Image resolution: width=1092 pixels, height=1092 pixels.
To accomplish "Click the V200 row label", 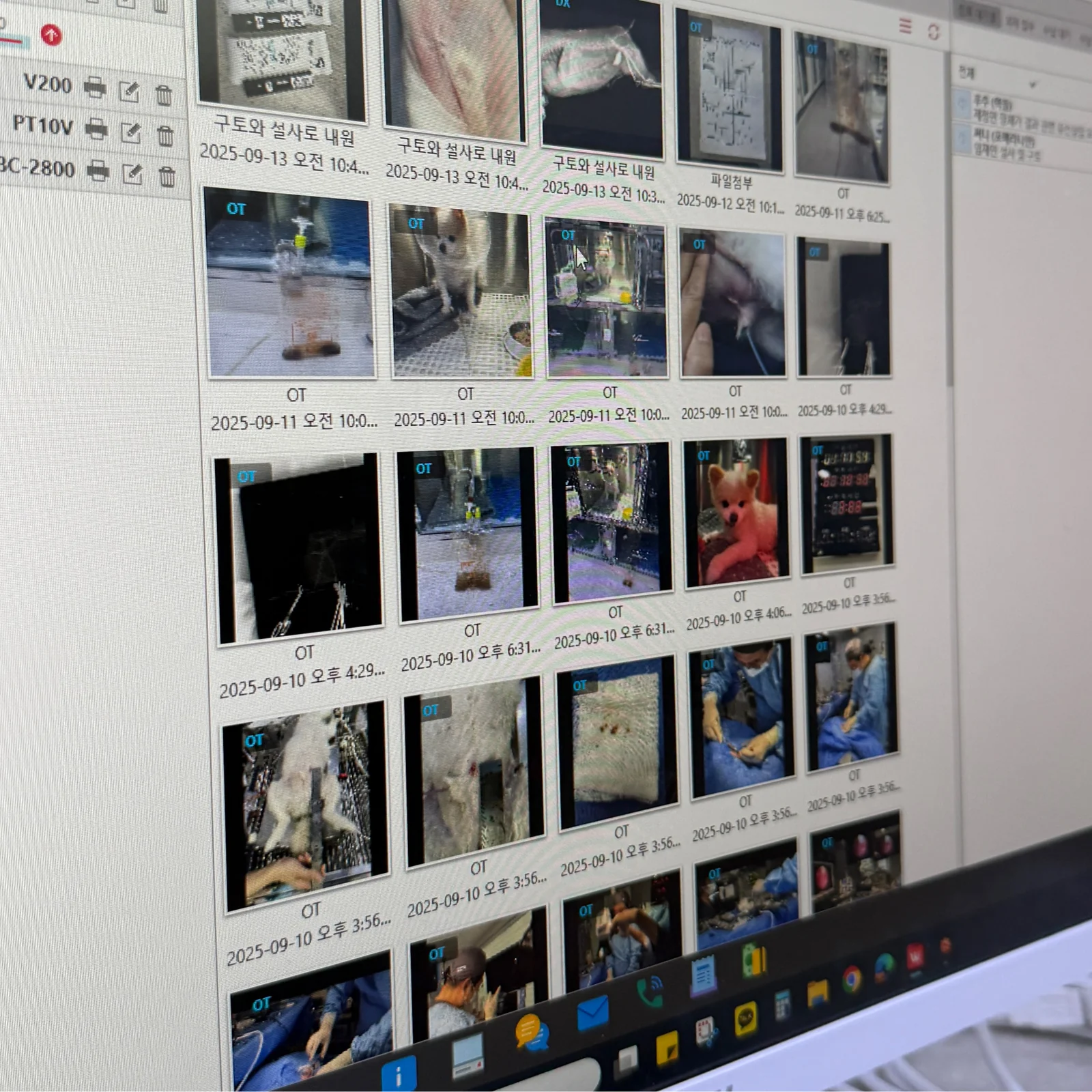I will pos(48,84).
